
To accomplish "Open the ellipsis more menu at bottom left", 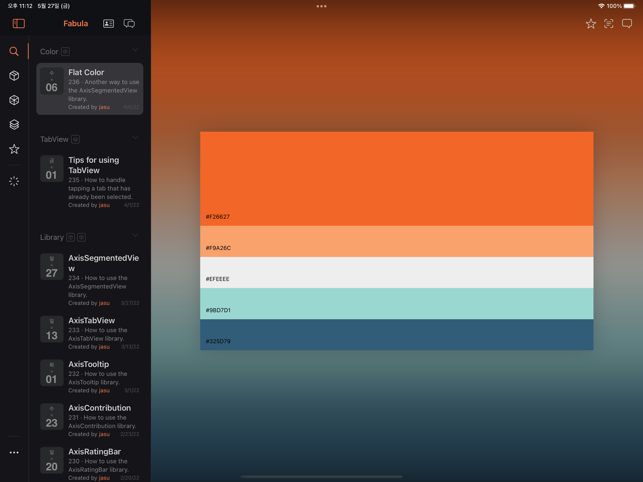I will pyautogui.click(x=14, y=452).
